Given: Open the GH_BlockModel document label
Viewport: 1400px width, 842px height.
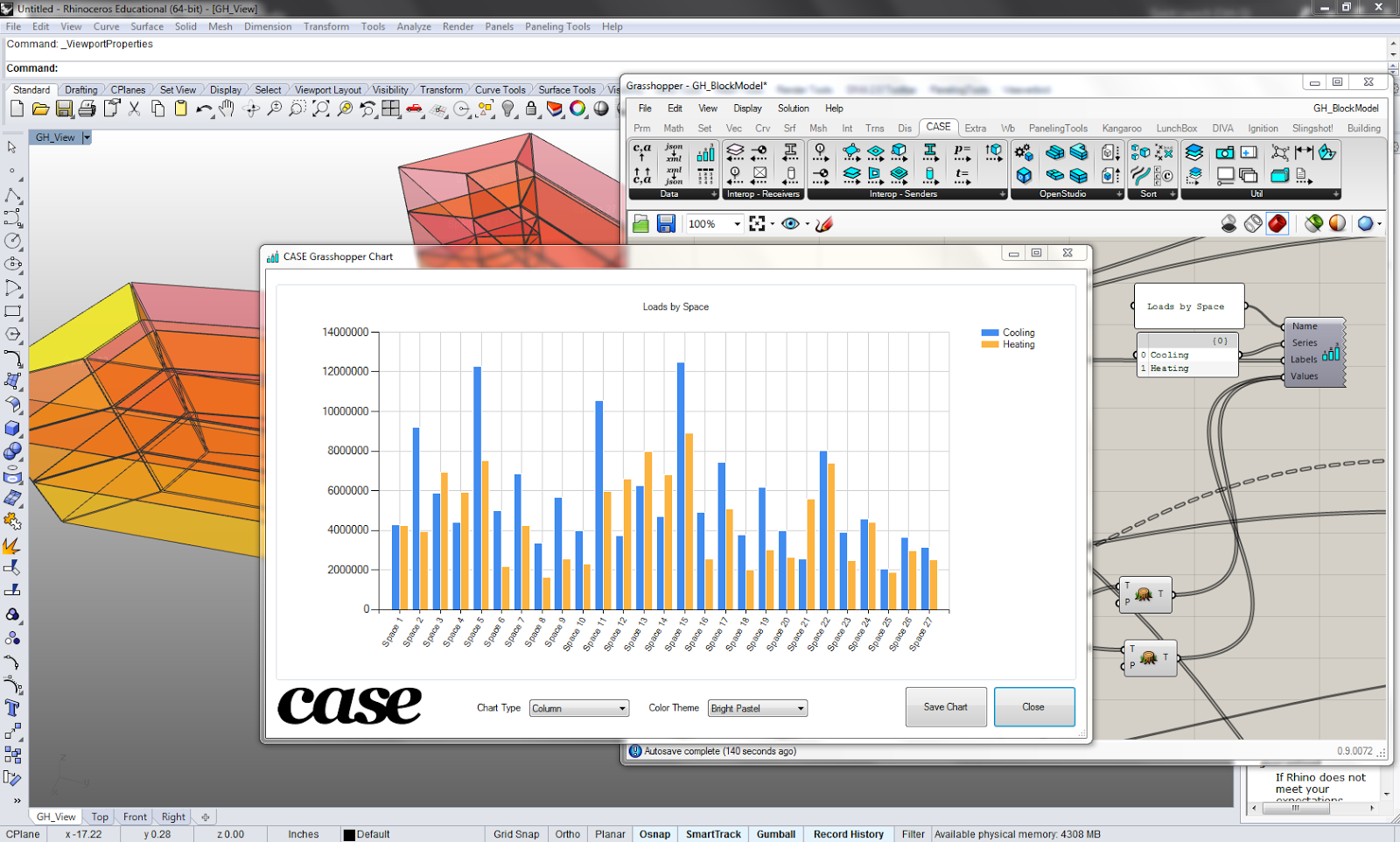Looking at the screenshot, I should [x=1346, y=109].
